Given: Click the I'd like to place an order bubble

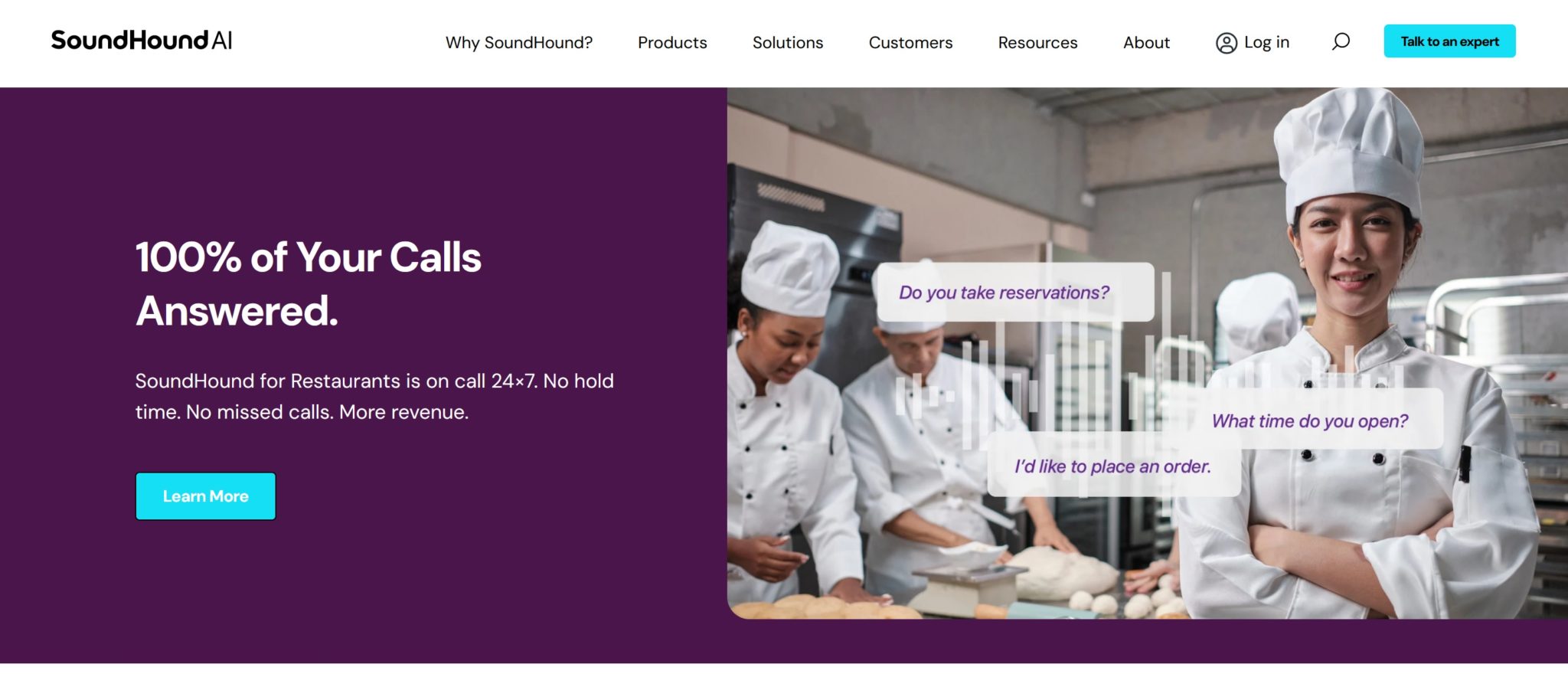Looking at the screenshot, I should click(x=1113, y=465).
